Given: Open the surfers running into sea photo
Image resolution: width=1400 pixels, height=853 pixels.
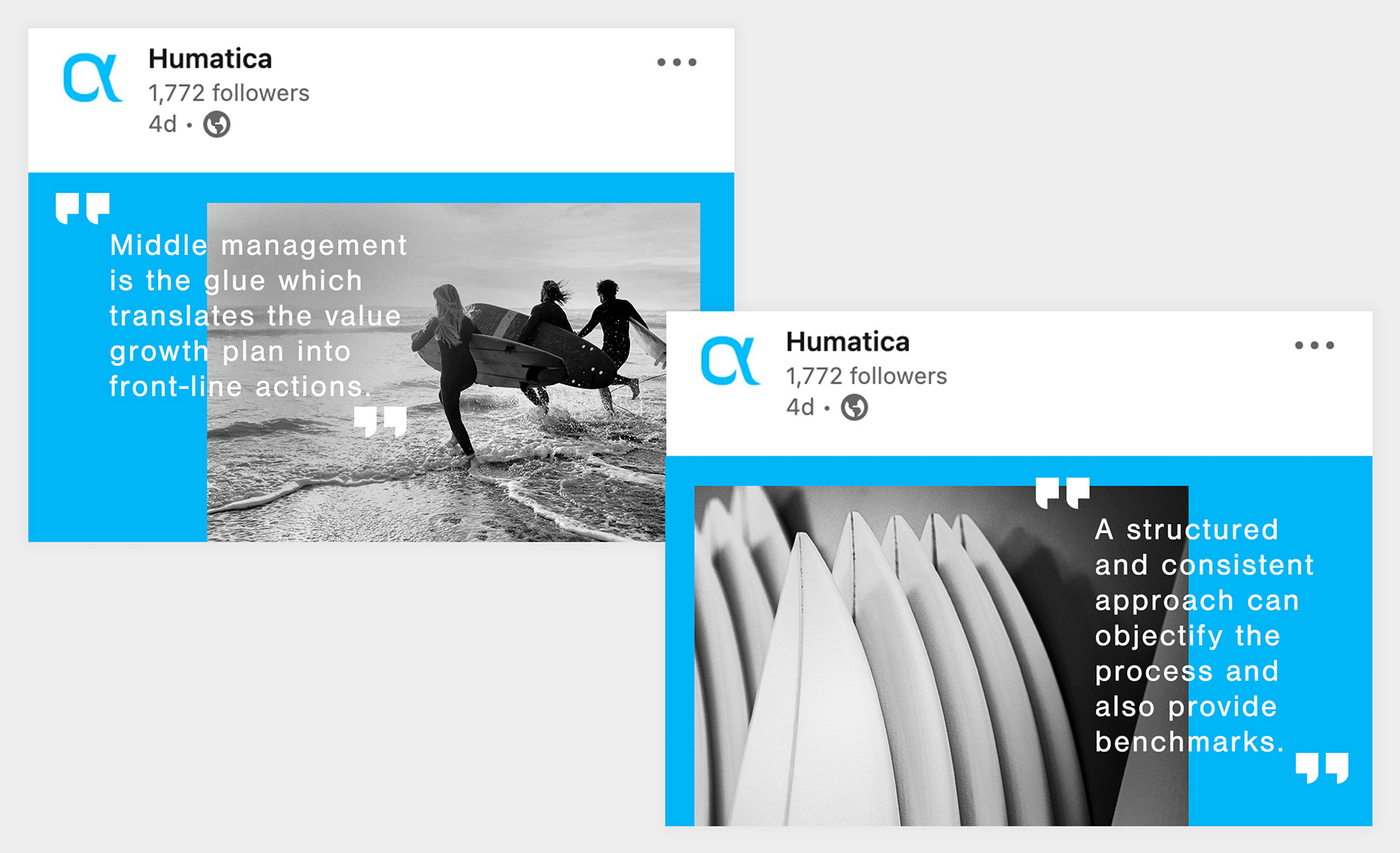Looking at the screenshot, I should [454, 372].
